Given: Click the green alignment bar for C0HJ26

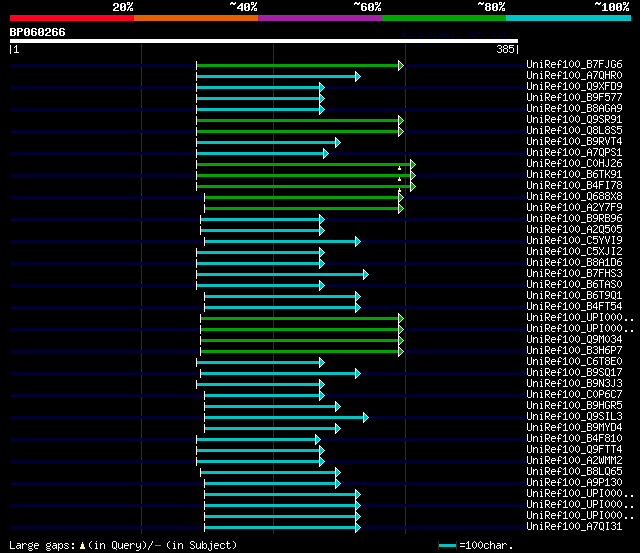Looking at the screenshot, I should point(306,164).
